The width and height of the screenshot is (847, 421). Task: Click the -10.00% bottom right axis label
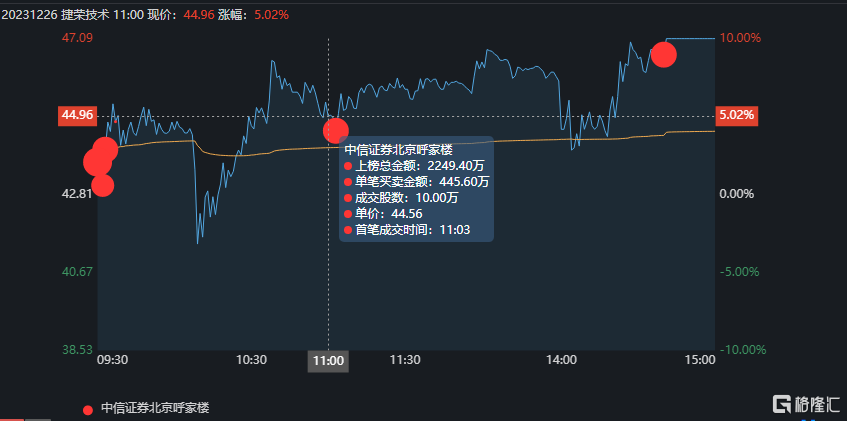[742, 350]
